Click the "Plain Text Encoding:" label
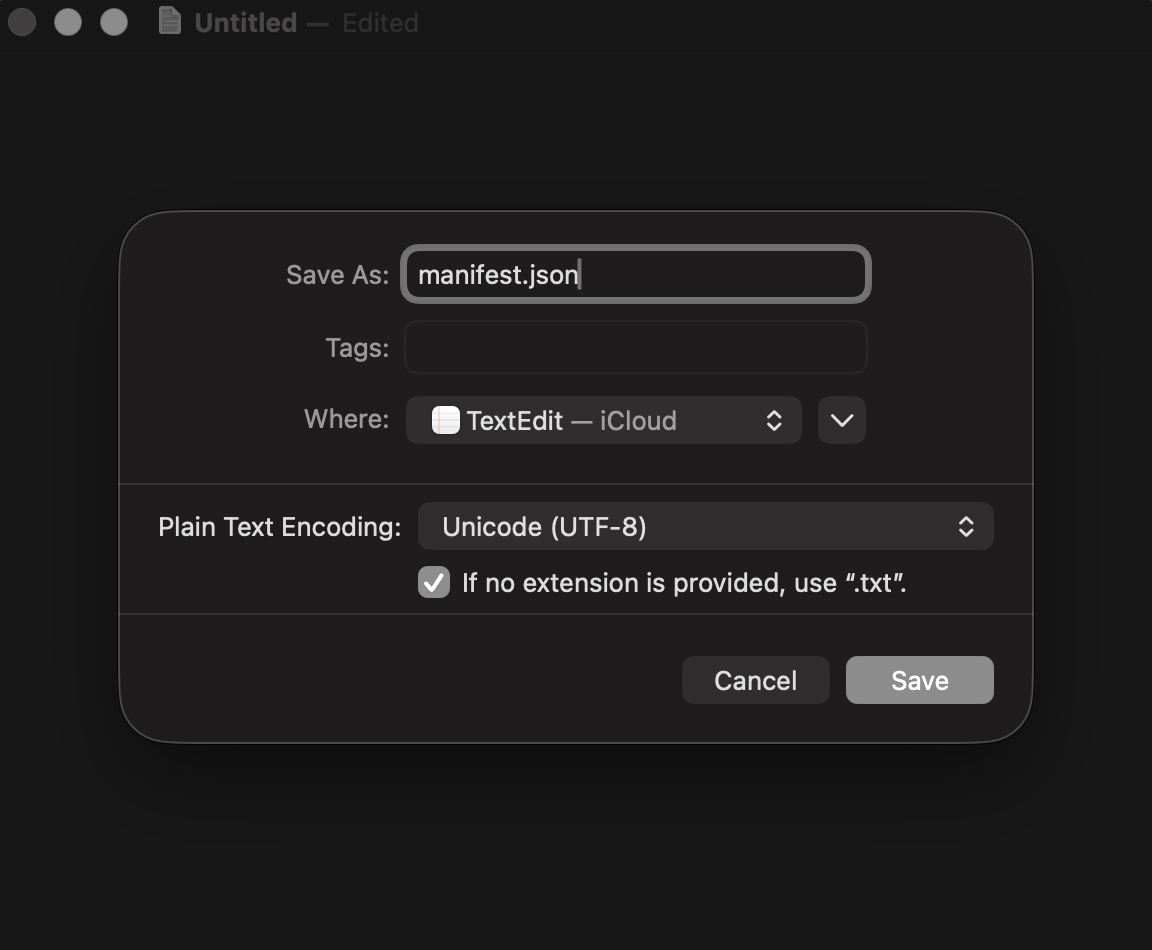 (279, 527)
